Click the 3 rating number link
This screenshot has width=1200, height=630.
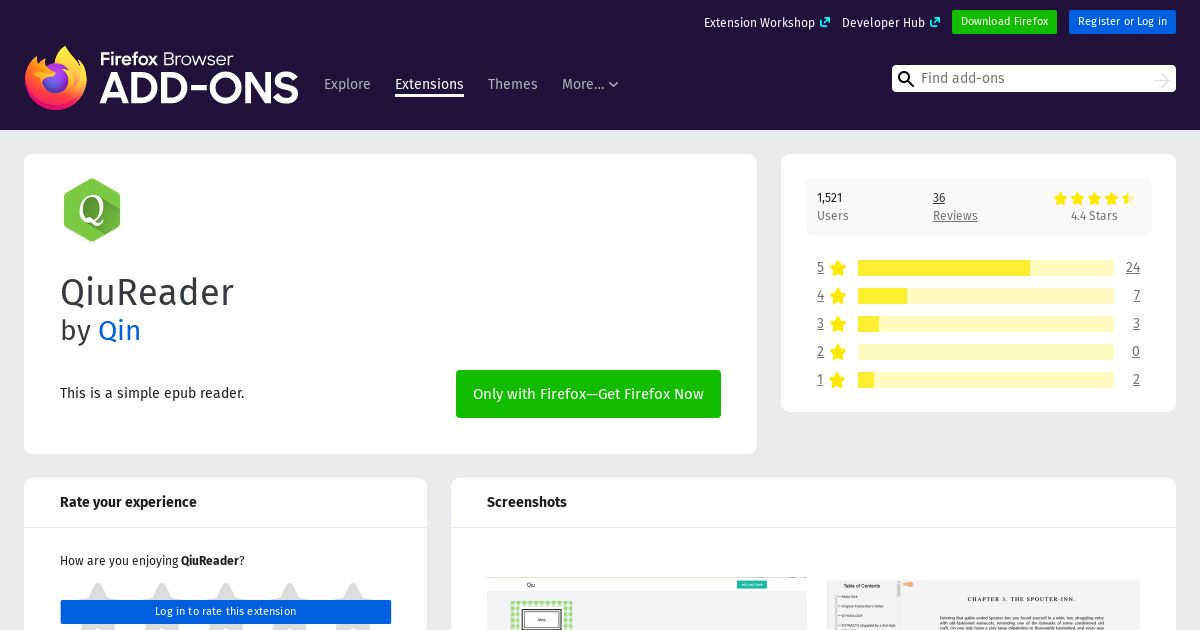point(820,324)
